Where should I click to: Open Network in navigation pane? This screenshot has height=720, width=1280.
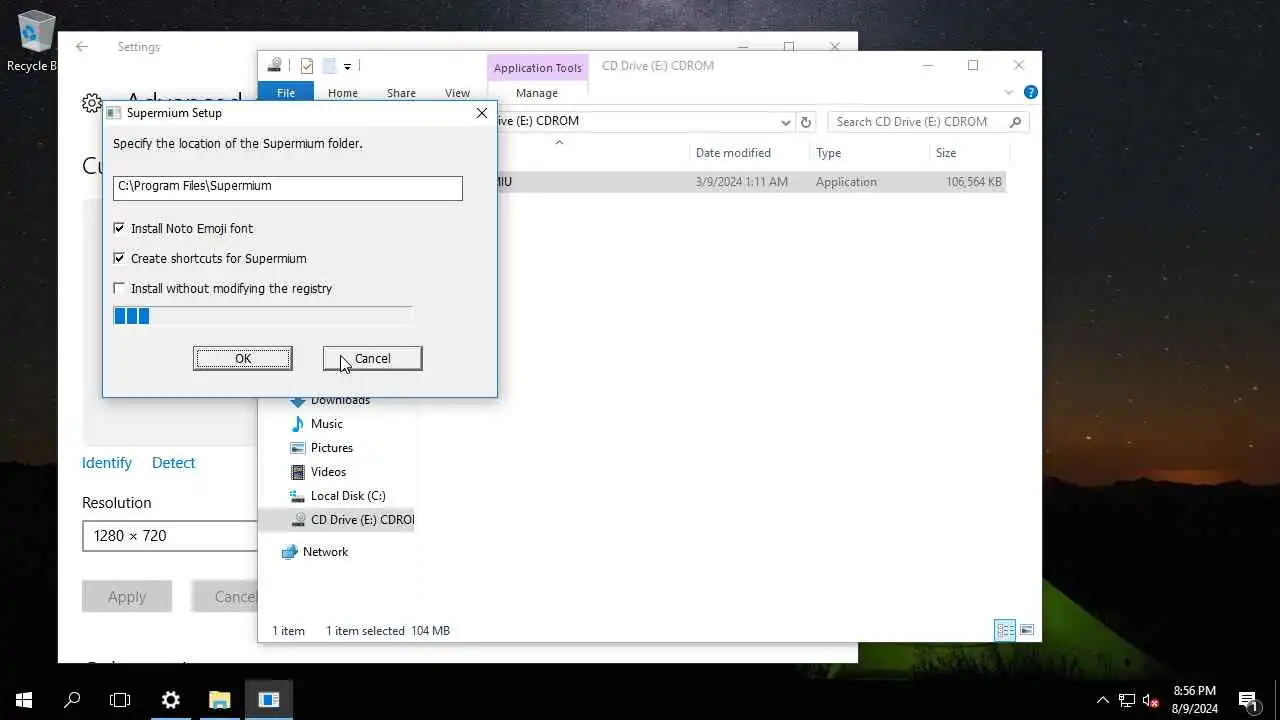tap(325, 552)
